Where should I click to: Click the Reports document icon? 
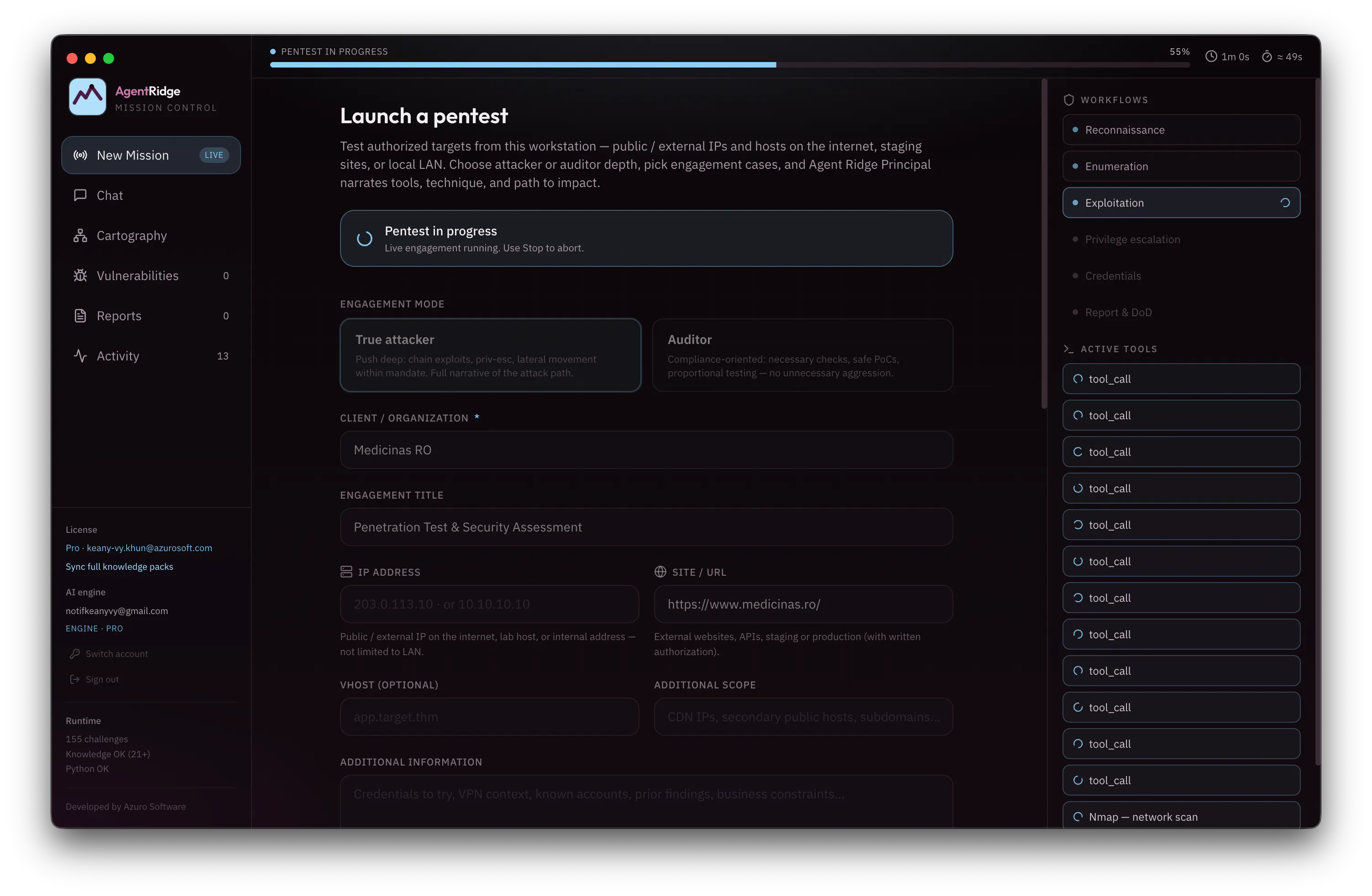80,316
